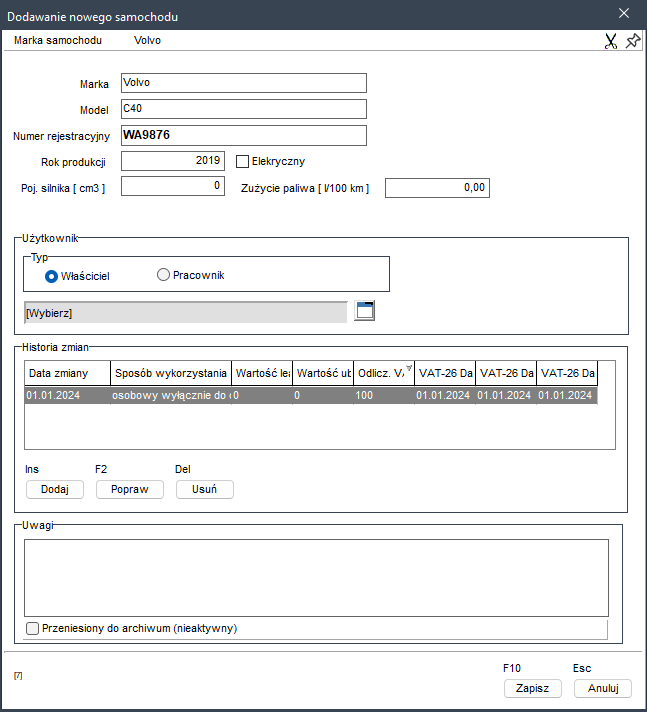
Task: Click the 'Marka samochodu' header label
Action: [x=58, y=40]
